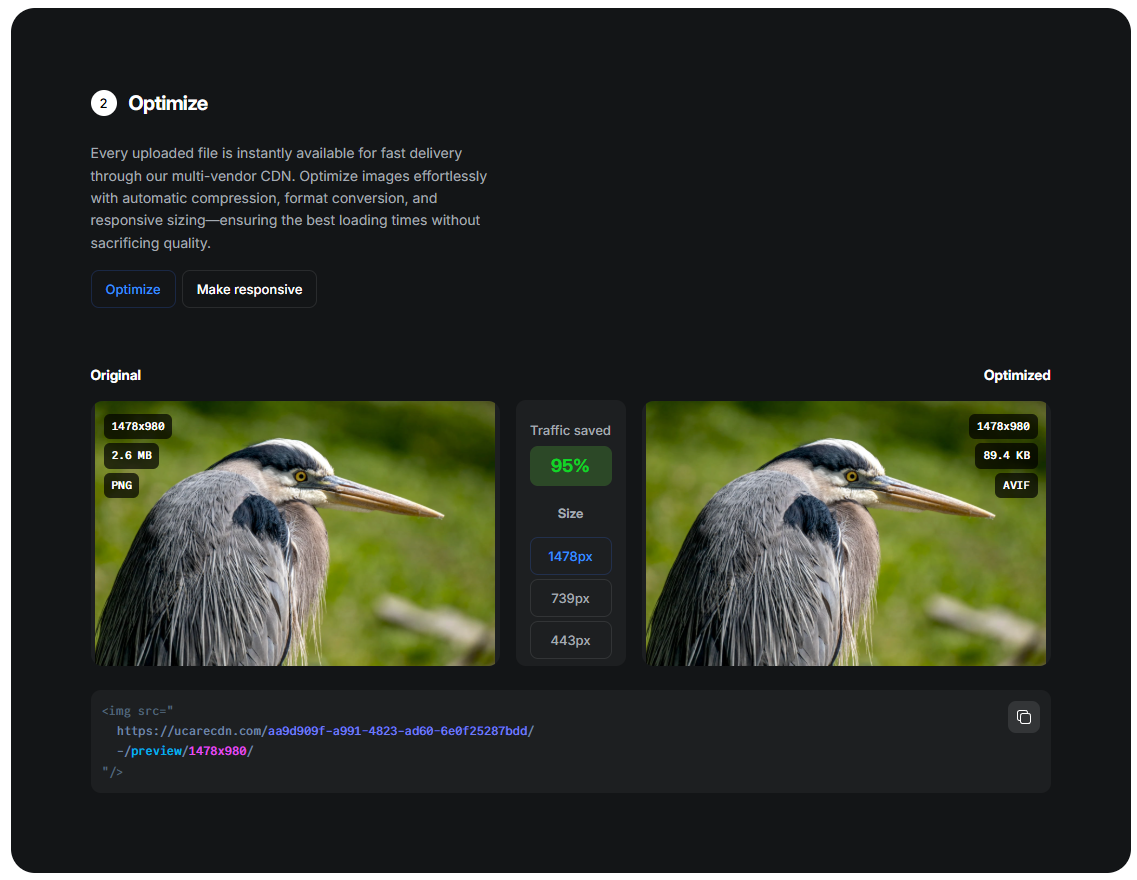Click the green 95% traffic saved indicator
This screenshot has height=880, width=1137.
coord(570,465)
